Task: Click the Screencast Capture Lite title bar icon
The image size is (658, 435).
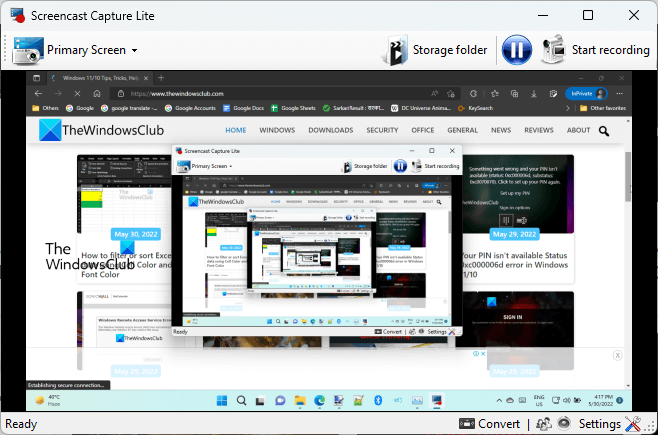Action: [x=17, y=15]
